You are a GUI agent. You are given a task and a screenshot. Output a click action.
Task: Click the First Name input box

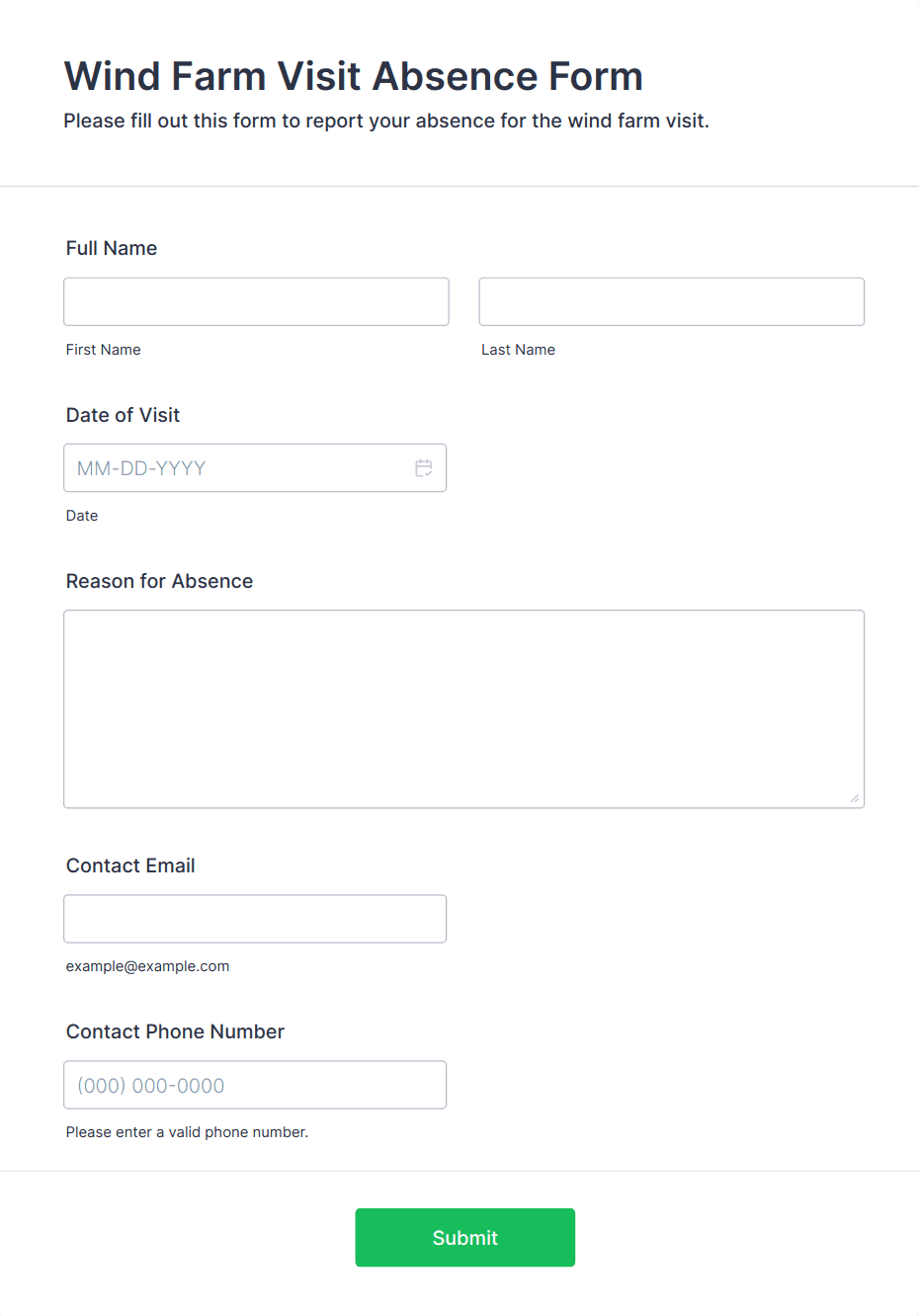click(256, 301)
